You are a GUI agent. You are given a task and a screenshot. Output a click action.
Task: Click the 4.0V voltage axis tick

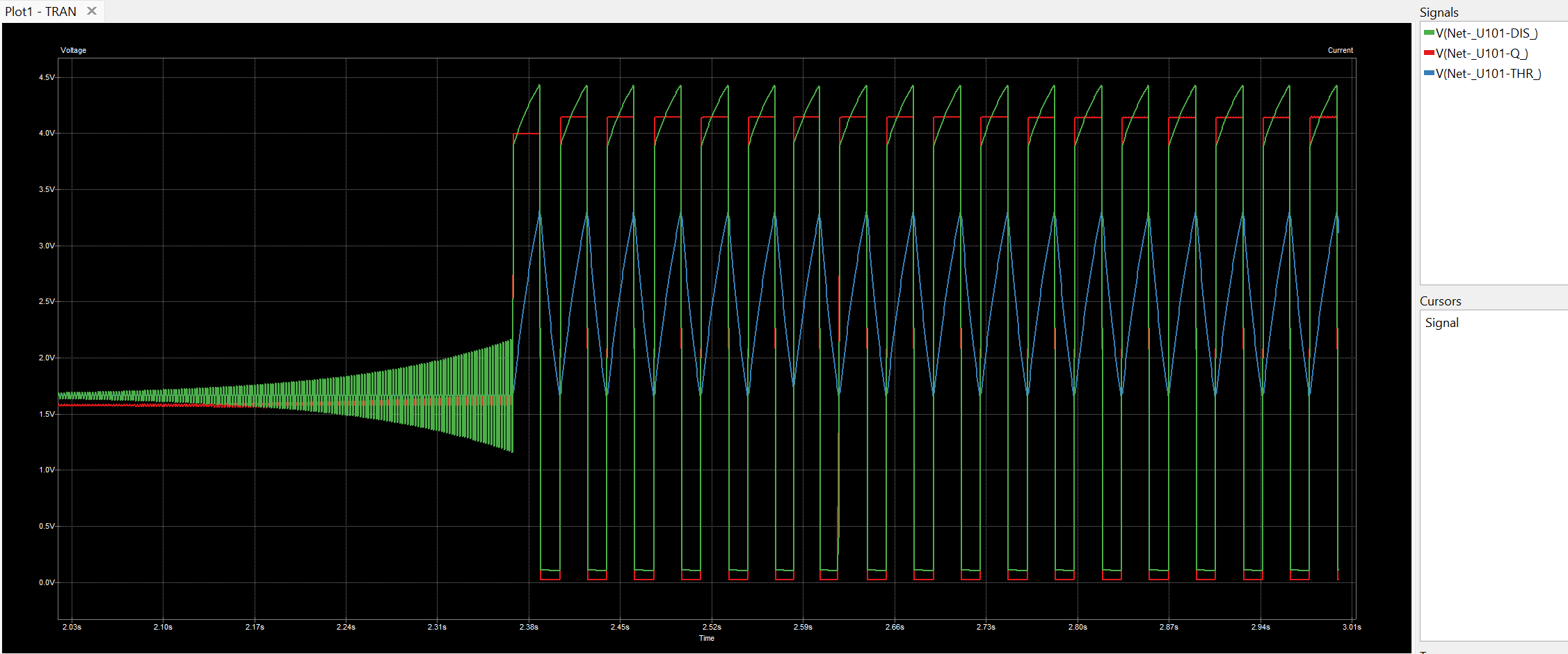coord(47,133)
